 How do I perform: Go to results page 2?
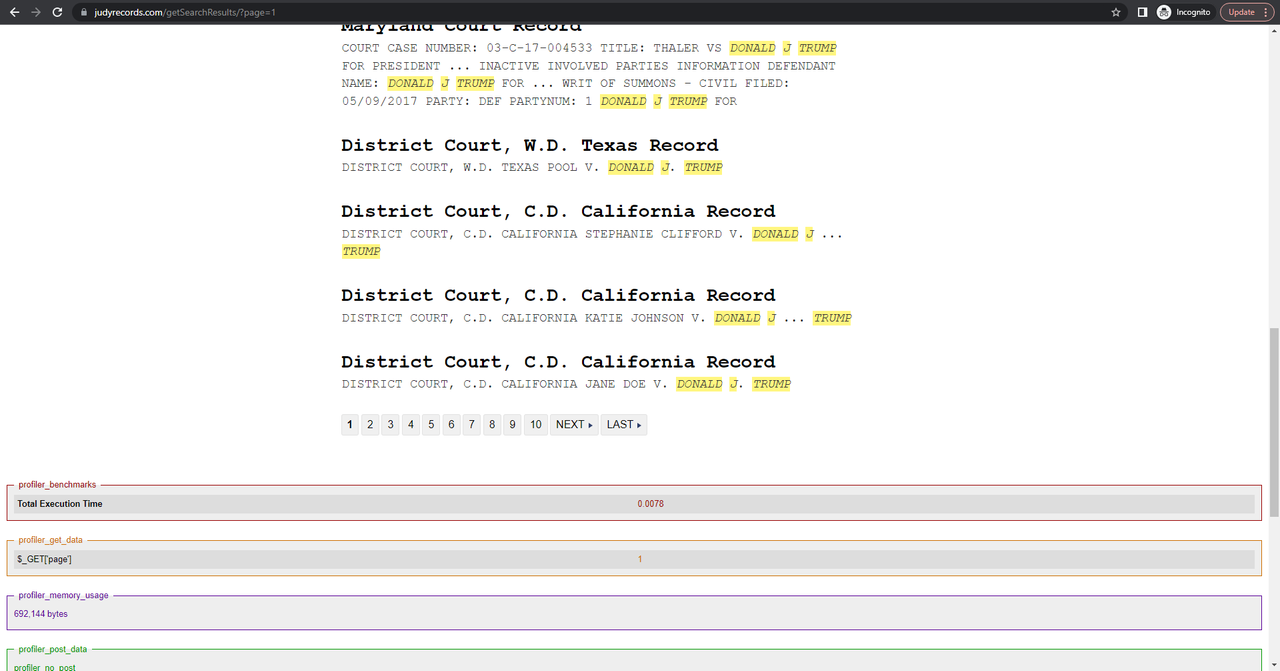pyautogui.click(x=370, y=425)
